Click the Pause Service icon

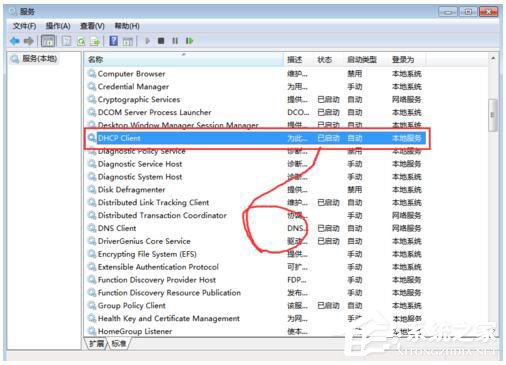pos(175,41)
